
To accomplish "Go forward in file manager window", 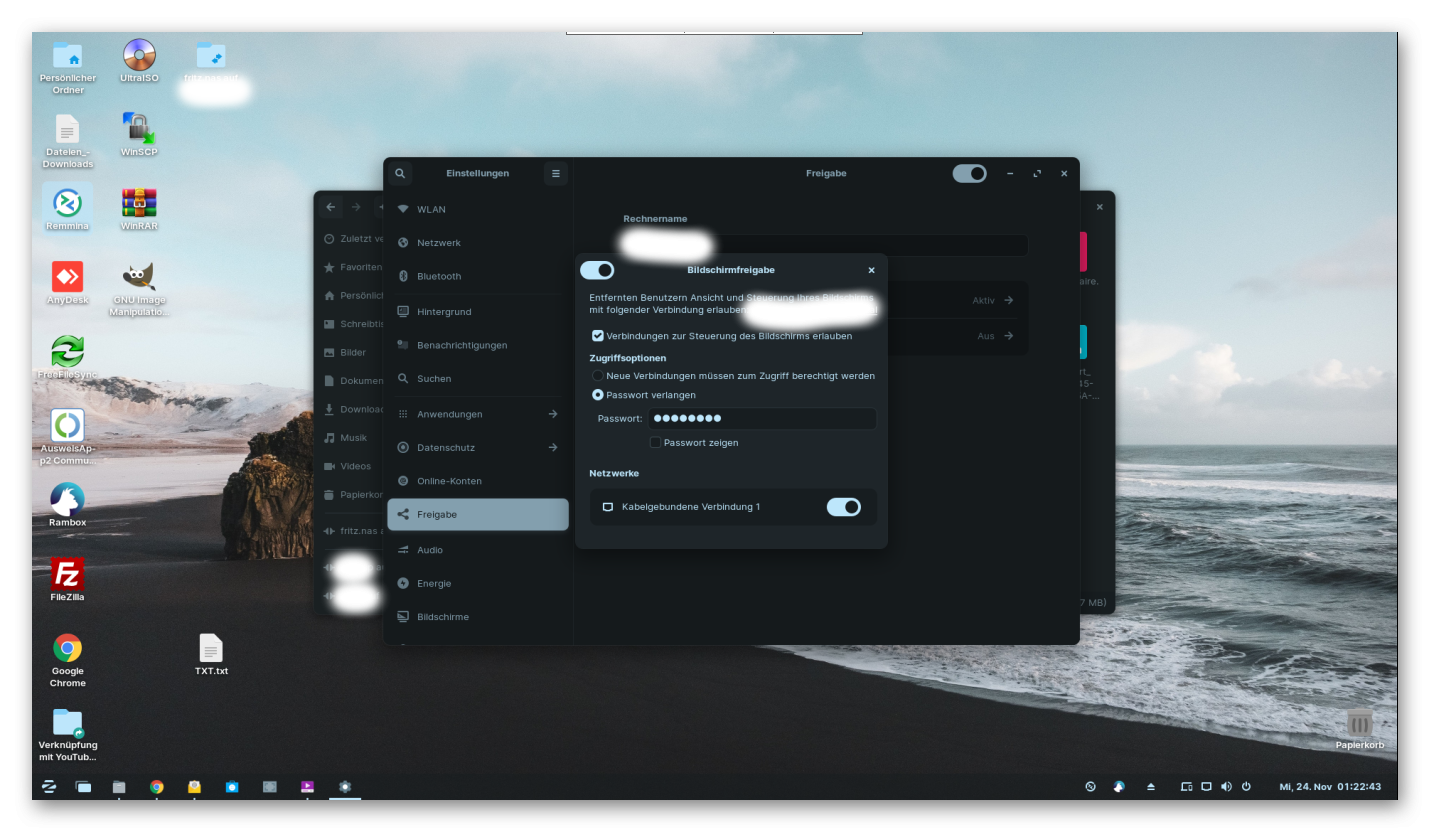I will pos(356,207).
